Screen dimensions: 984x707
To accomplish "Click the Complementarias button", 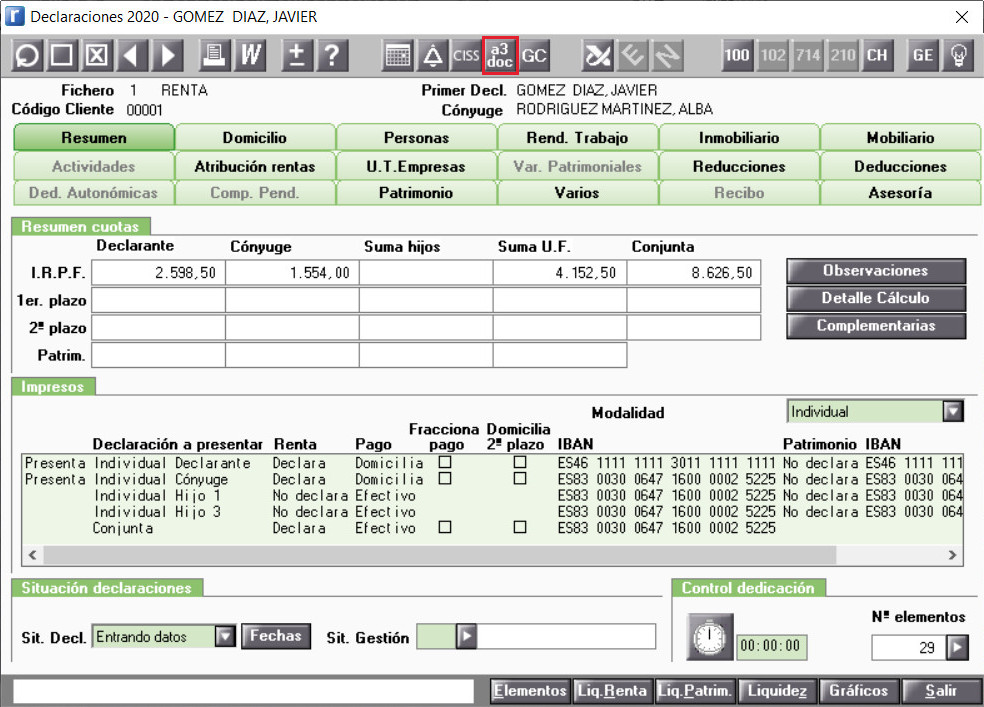I will click(x=876, y=326).
